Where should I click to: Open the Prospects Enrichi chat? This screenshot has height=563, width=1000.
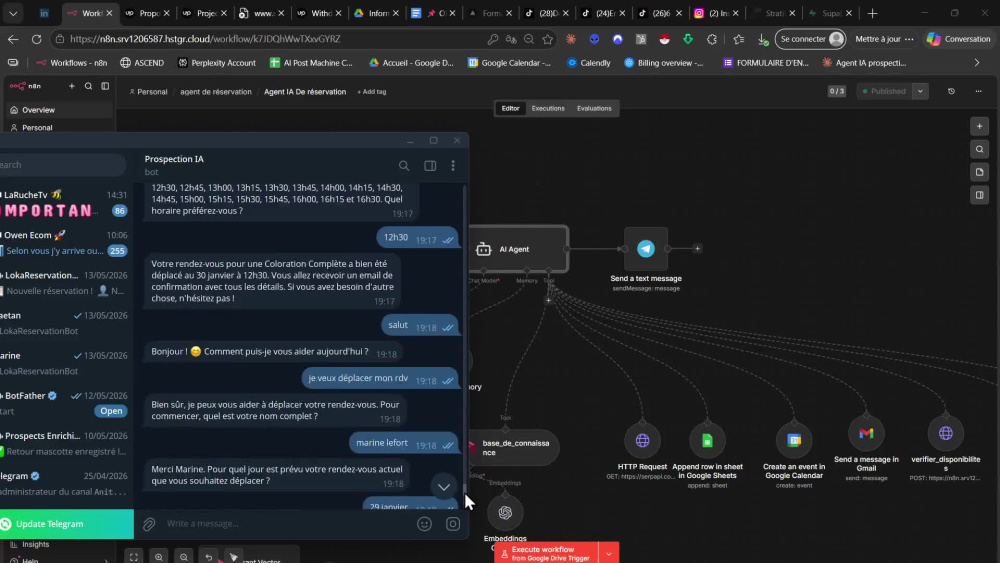pyautogui.click(x=65, y=443)
